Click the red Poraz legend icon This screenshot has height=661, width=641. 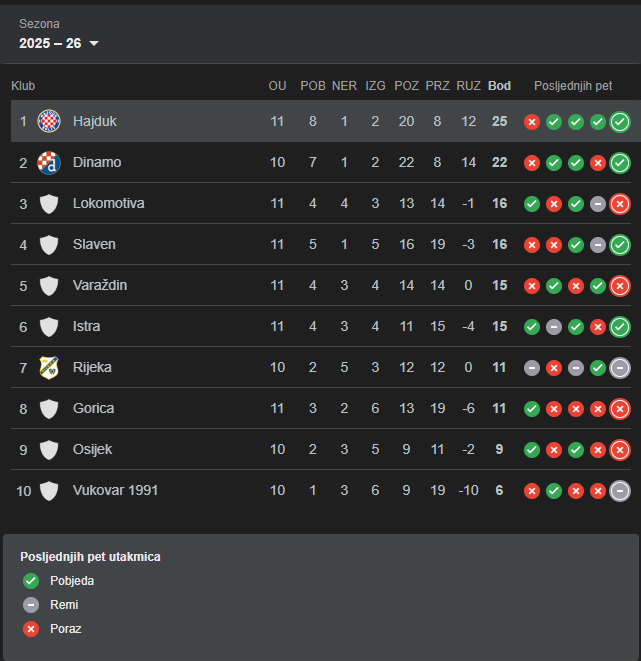coord(31,629)
